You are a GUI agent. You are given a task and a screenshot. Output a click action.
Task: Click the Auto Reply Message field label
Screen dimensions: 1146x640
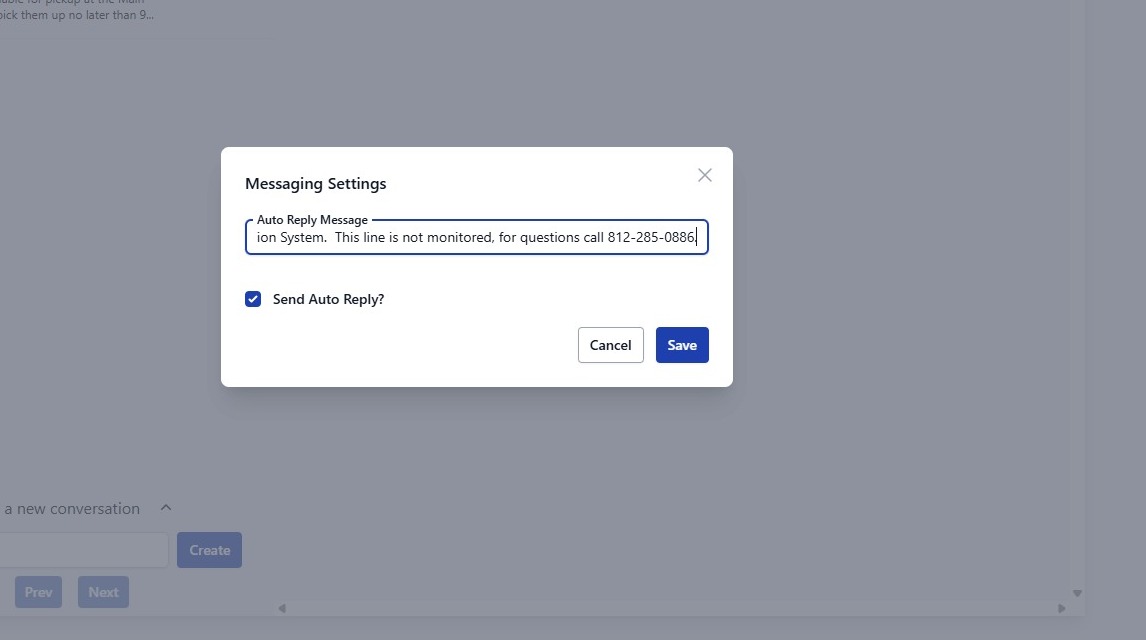[312, 220]
